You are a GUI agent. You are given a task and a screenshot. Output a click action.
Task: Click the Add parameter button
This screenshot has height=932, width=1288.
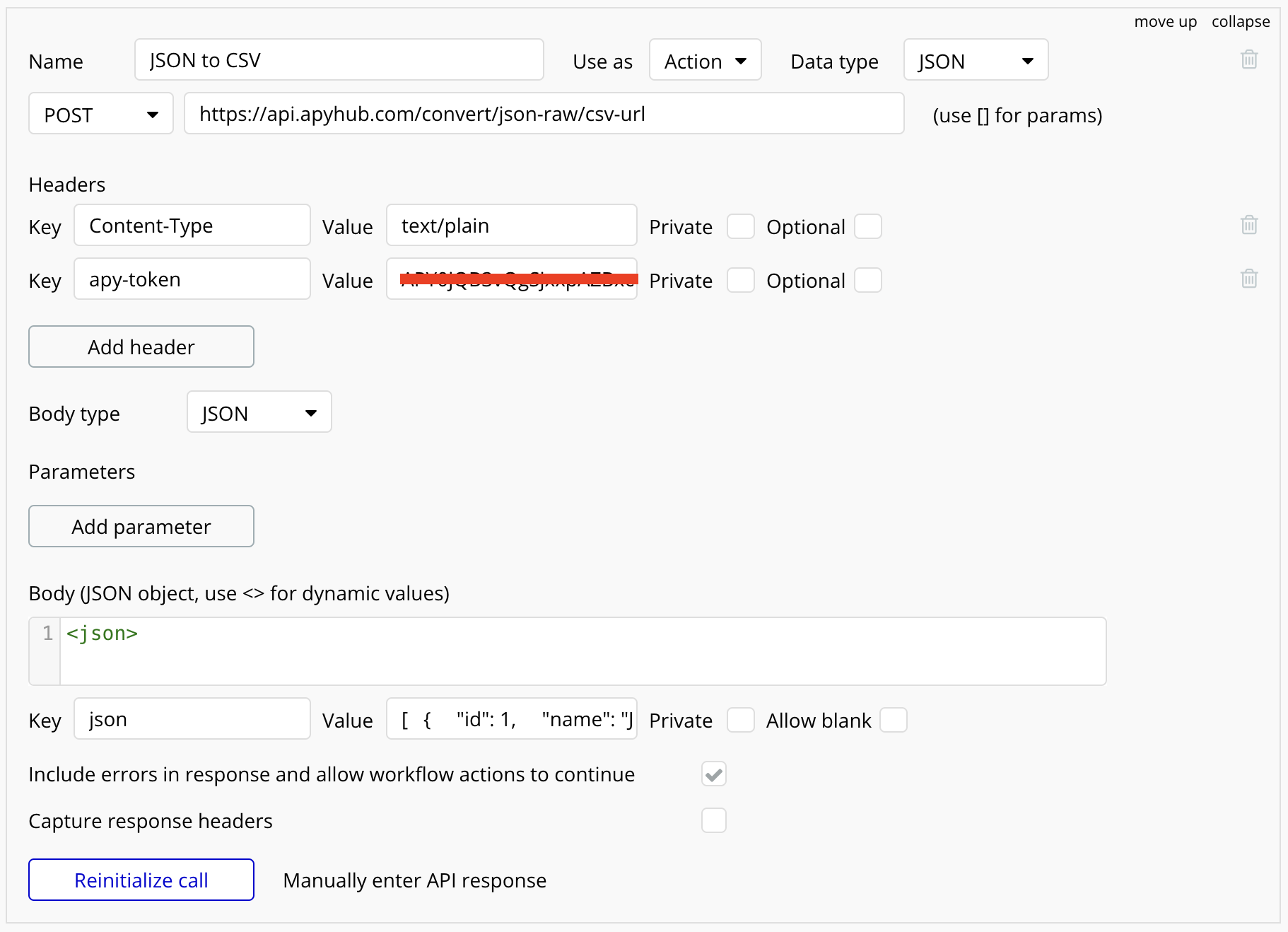click(x=141, y=526)
